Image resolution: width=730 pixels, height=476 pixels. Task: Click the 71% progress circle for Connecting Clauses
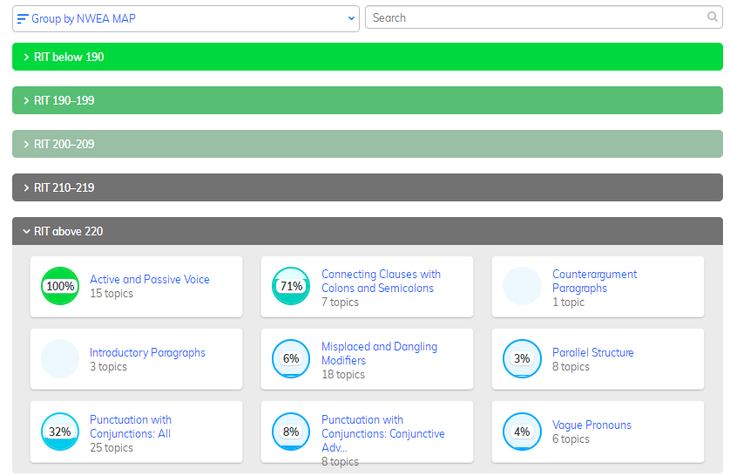pos(291,286)
